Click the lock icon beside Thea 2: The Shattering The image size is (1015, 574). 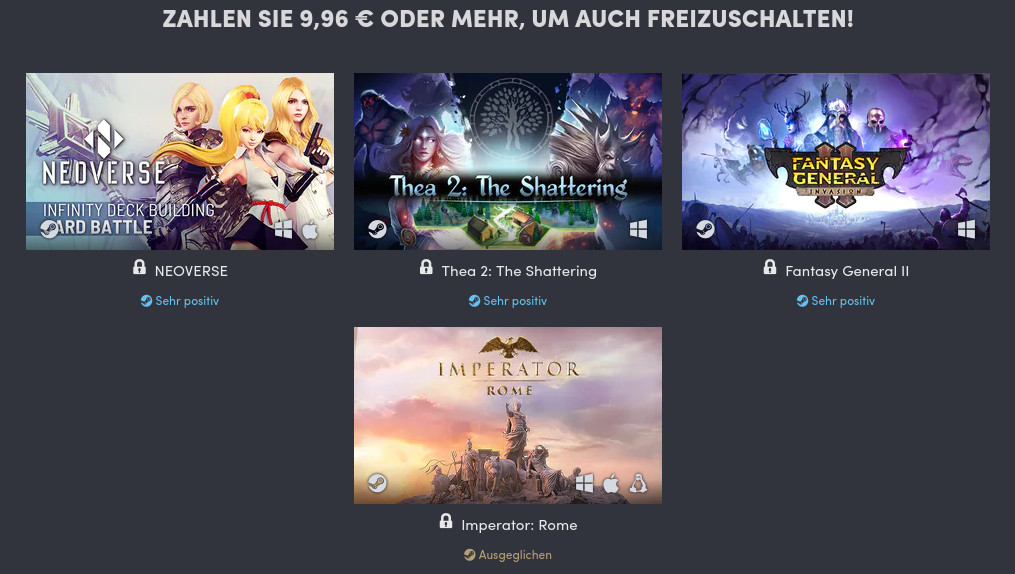coord(426,267)
